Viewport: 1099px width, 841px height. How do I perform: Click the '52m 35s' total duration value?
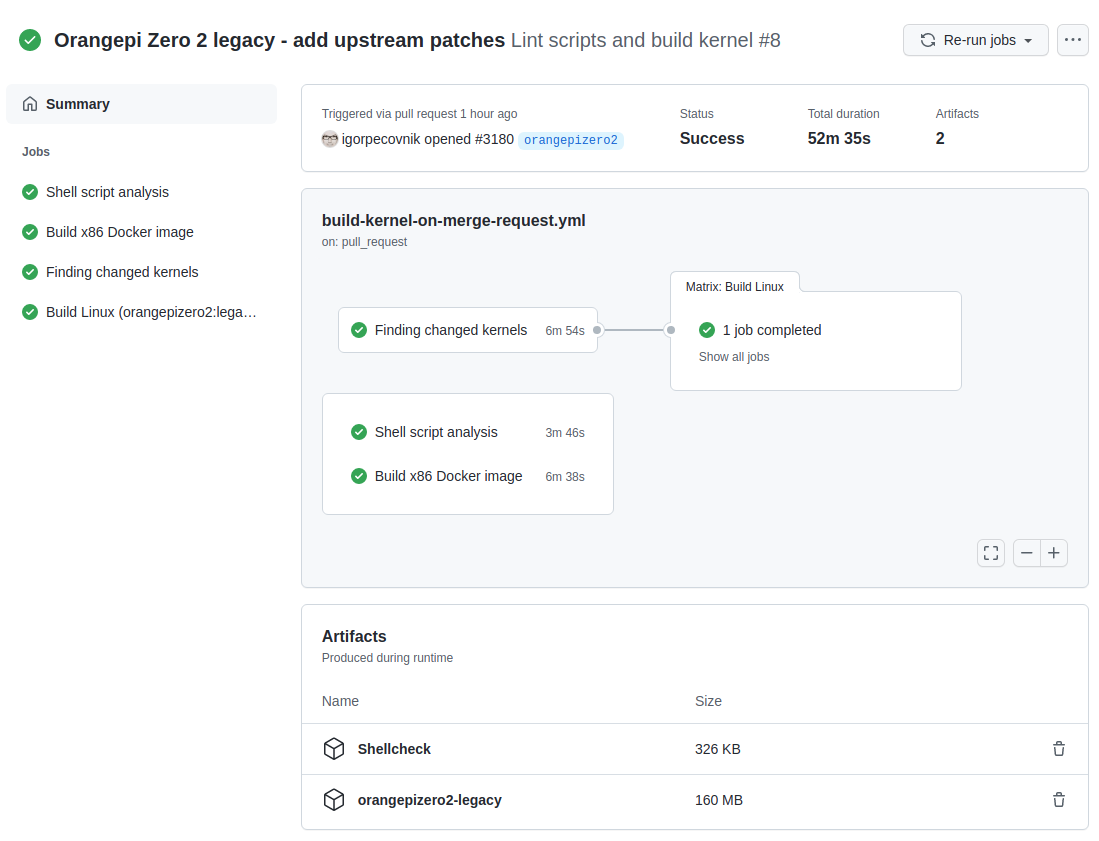pos(839,139)
